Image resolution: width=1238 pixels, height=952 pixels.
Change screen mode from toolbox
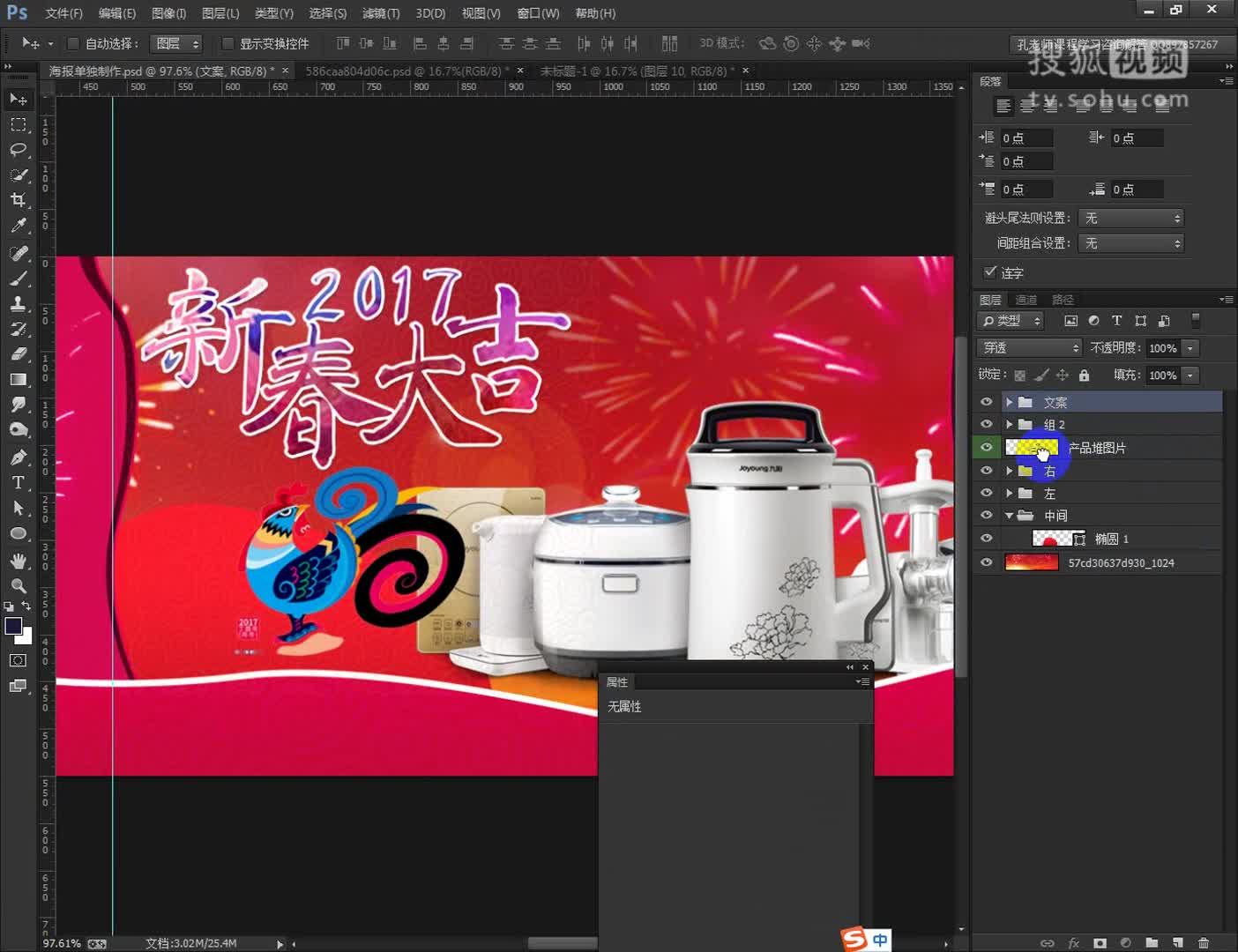(x=19, y=686)
